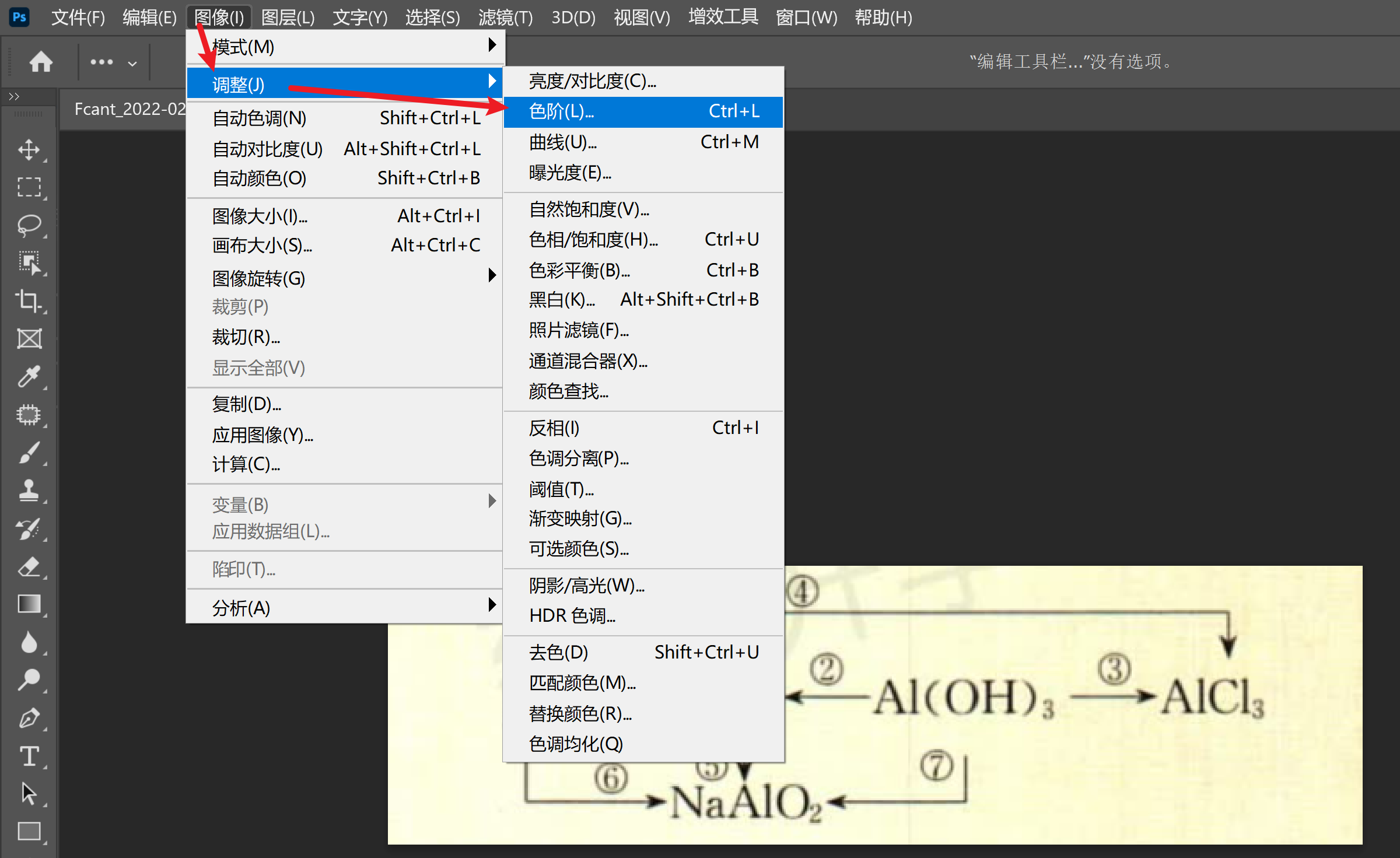
Task: Open the 滤镜(T) menu
Action: [505, 17]
